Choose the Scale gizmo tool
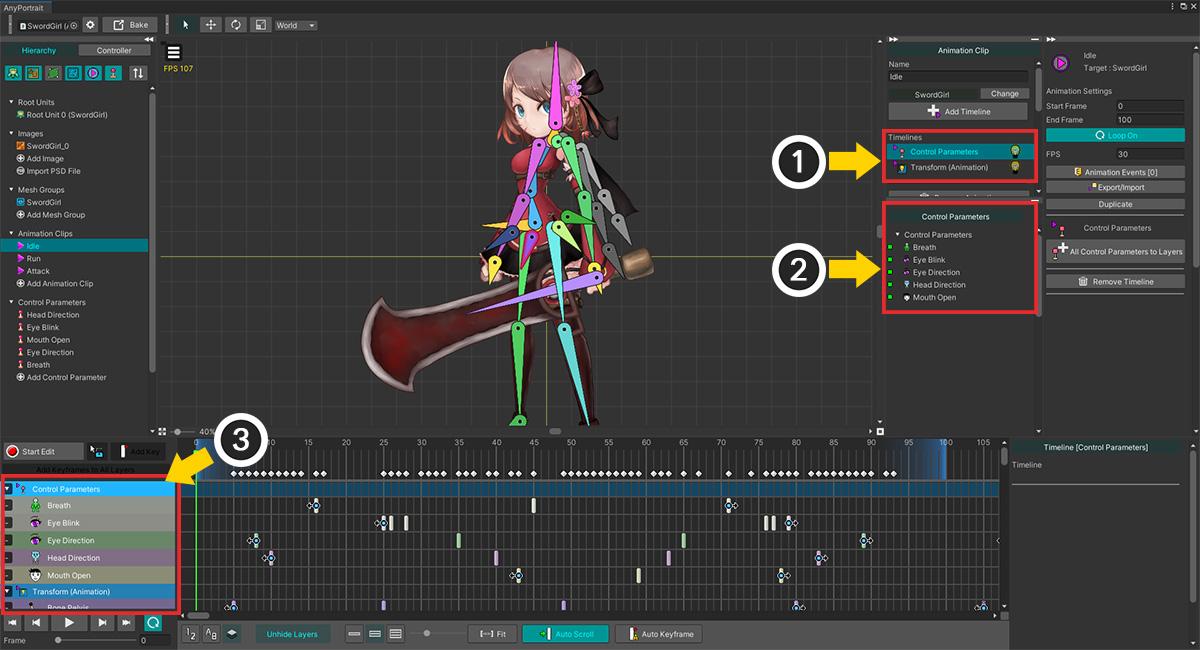 260,25
